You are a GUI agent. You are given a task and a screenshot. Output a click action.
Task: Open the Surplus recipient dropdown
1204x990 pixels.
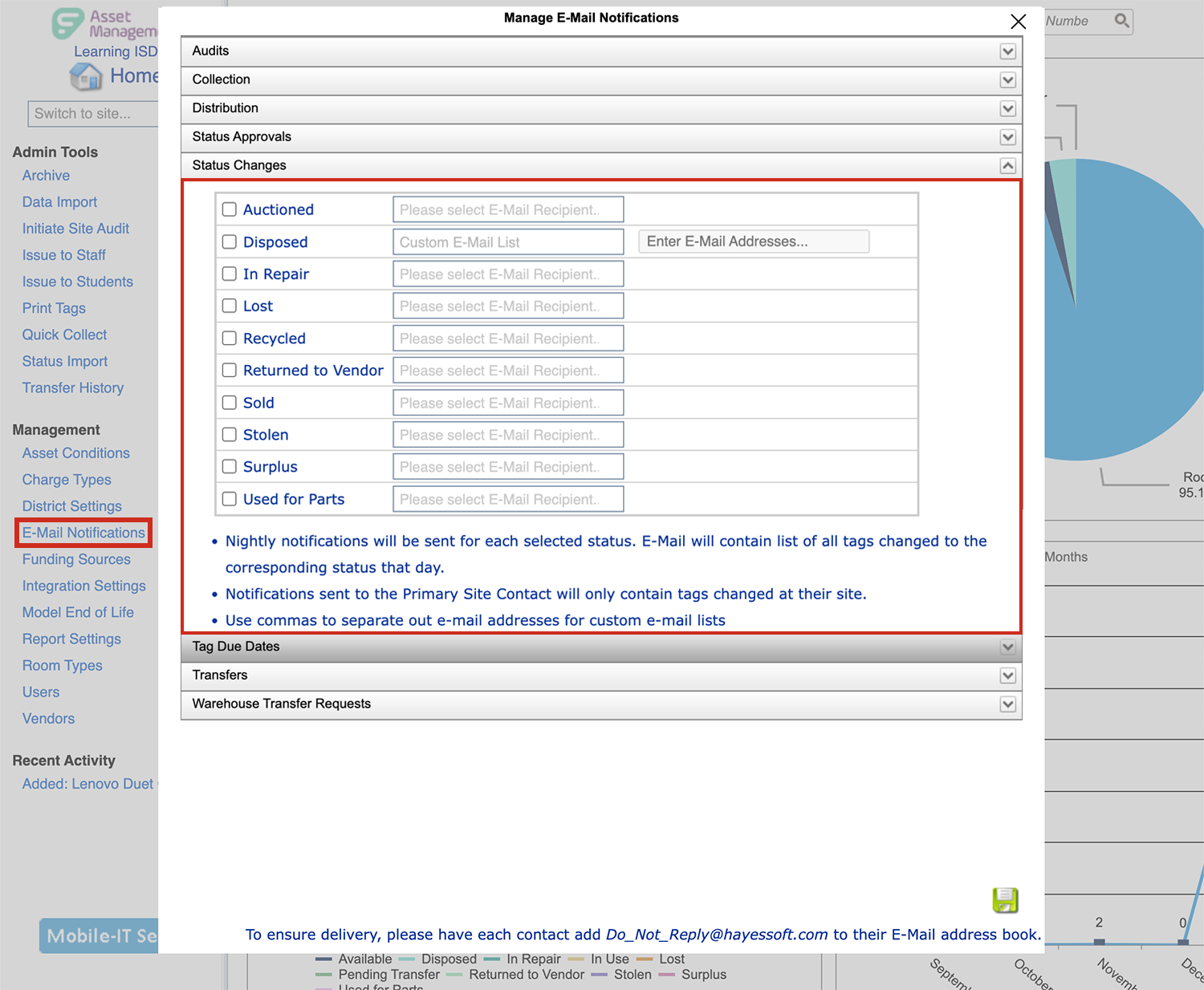508,466
